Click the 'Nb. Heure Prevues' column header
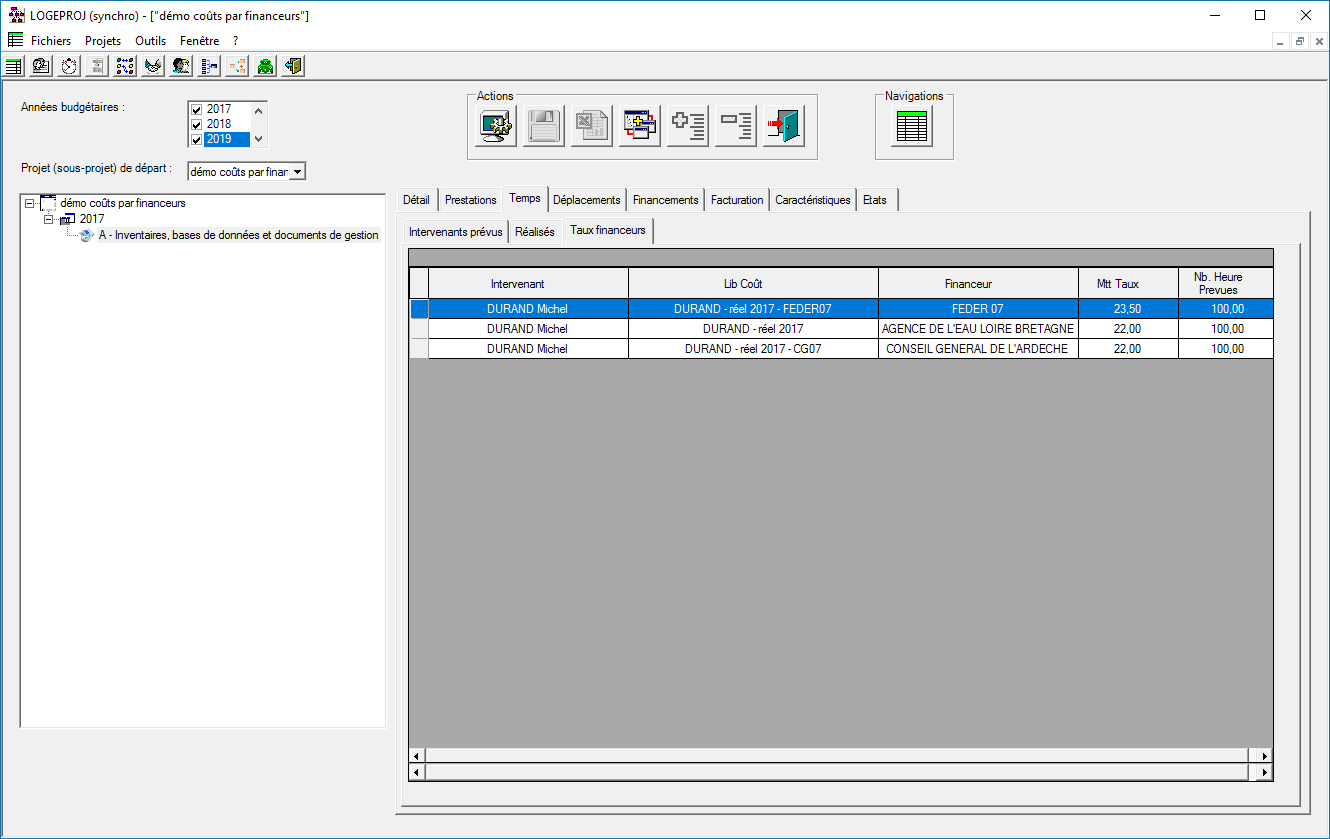Image resolution: width=1330 pixels, height=839 pixels. (x=1226, y=284)
